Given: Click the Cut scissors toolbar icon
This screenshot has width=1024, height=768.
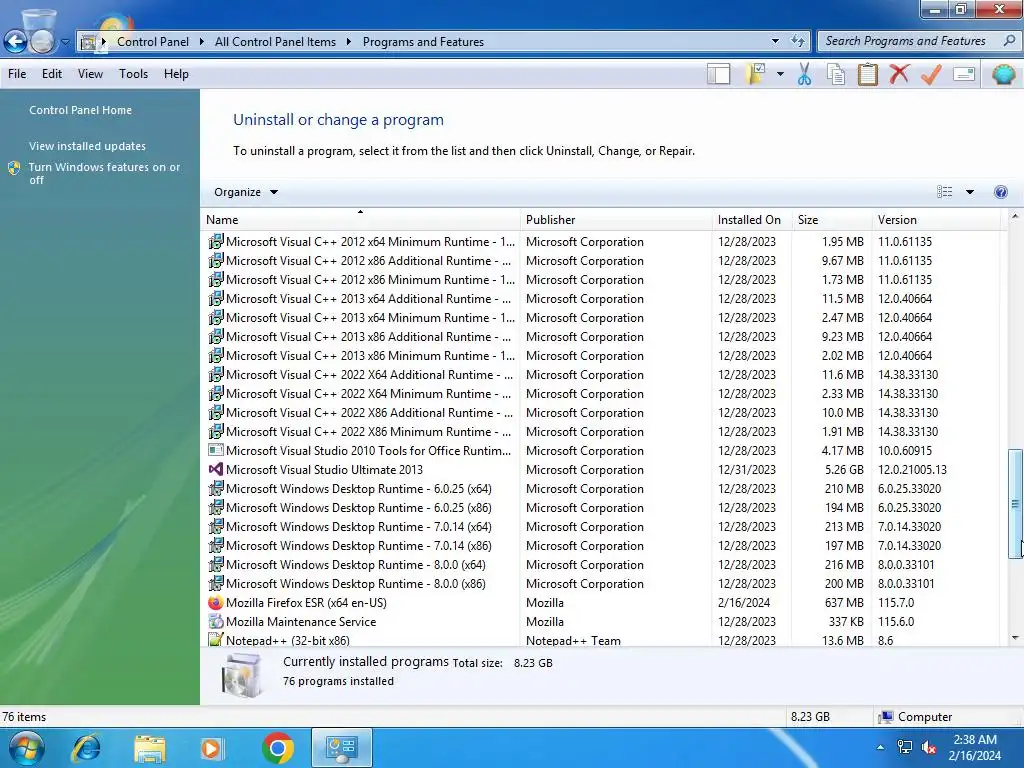Looking at the screenshot, I should coord(805,74).
